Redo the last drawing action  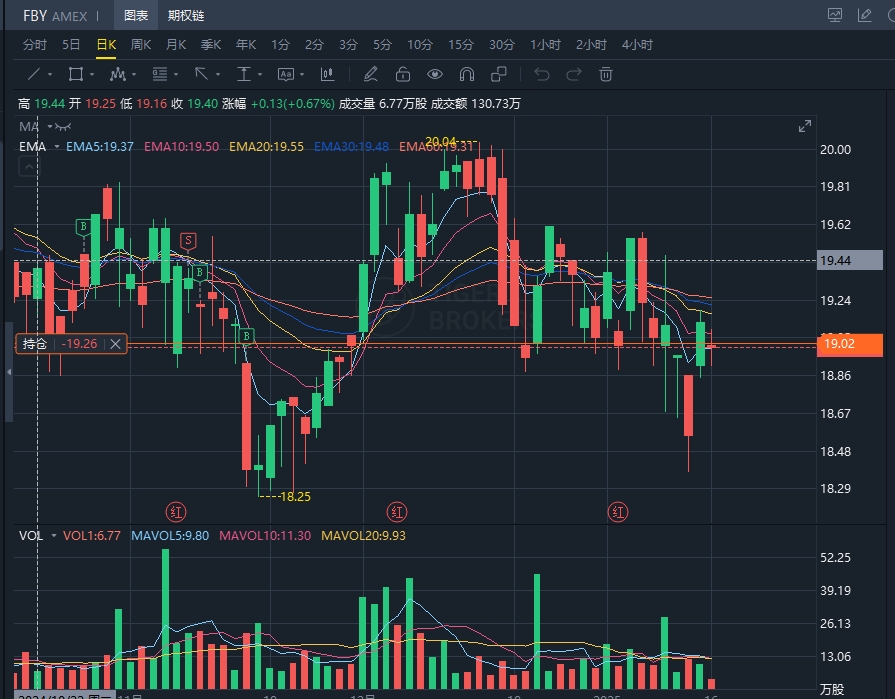point(574,74)
